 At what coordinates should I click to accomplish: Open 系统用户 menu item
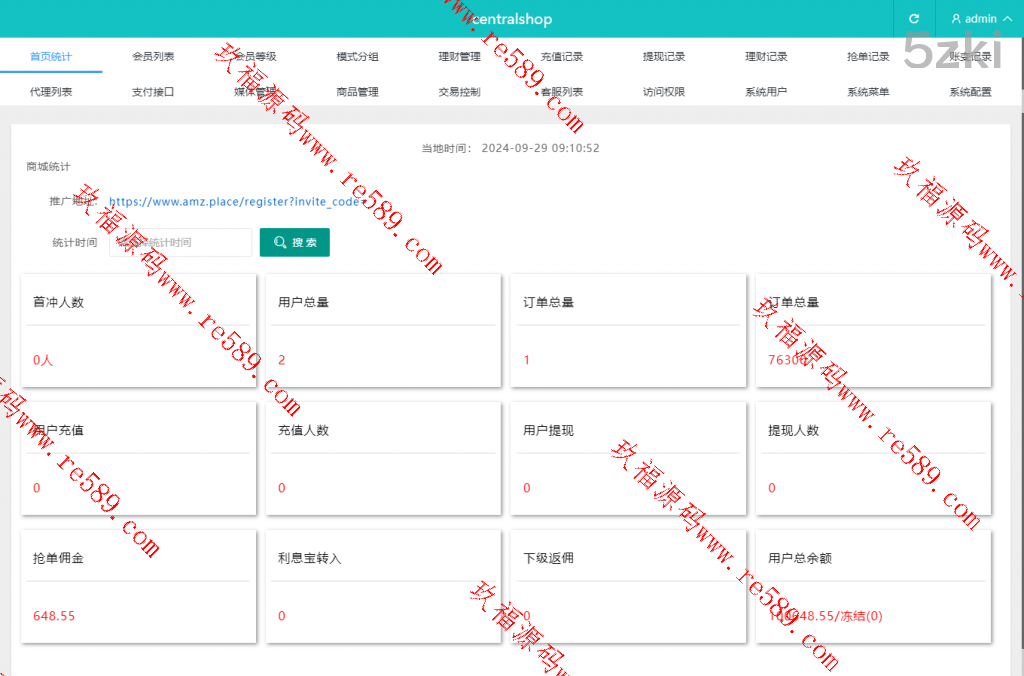point(766,92)
